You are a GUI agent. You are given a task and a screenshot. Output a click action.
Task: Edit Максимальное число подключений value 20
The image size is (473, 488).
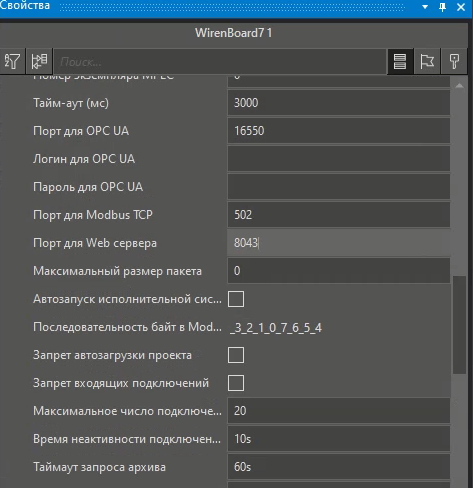(x=339, y=411)
